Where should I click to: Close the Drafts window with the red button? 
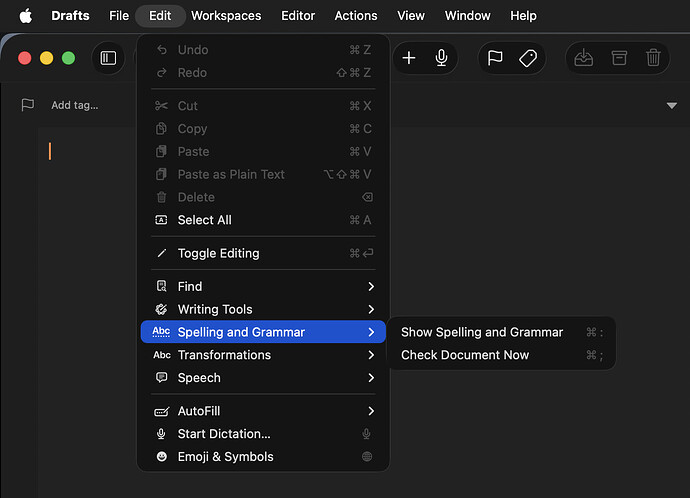pos(25,58)
